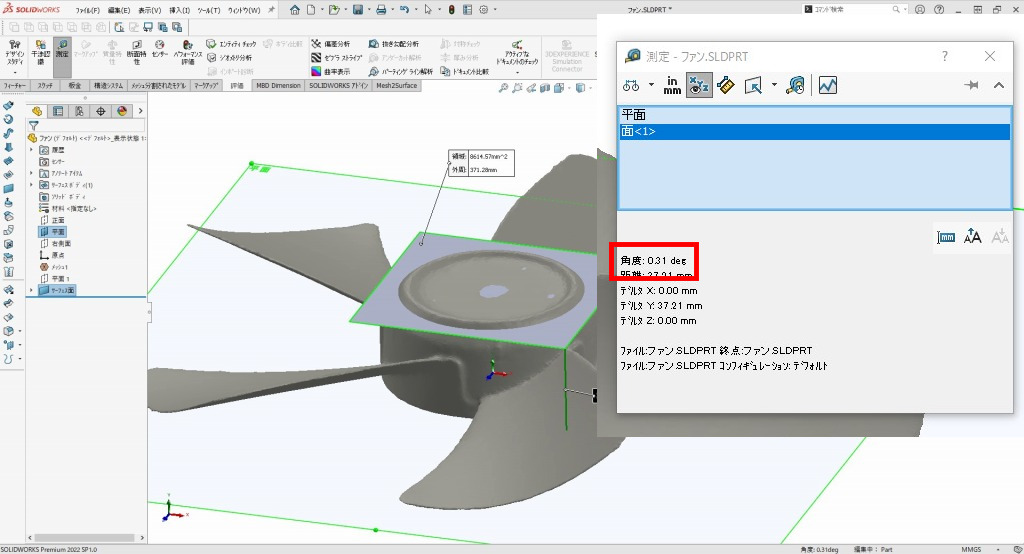
Task: Click the Save icon in the title toolbar
Action: [x=358, y=10]
